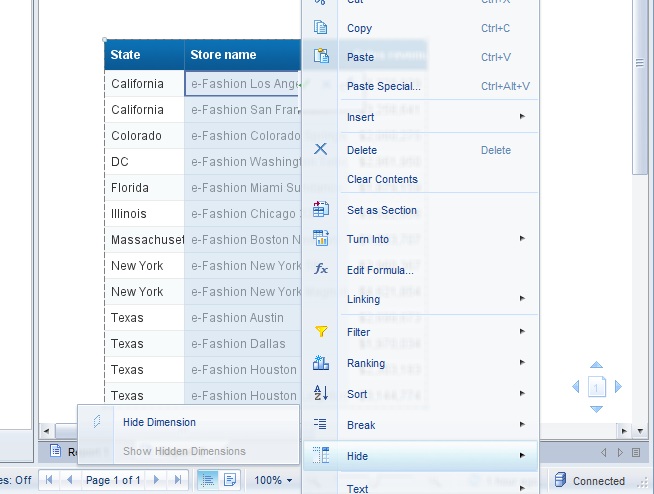654x494 pixels.
Task: Select the Massachusetts state cell
Action: 144,239
